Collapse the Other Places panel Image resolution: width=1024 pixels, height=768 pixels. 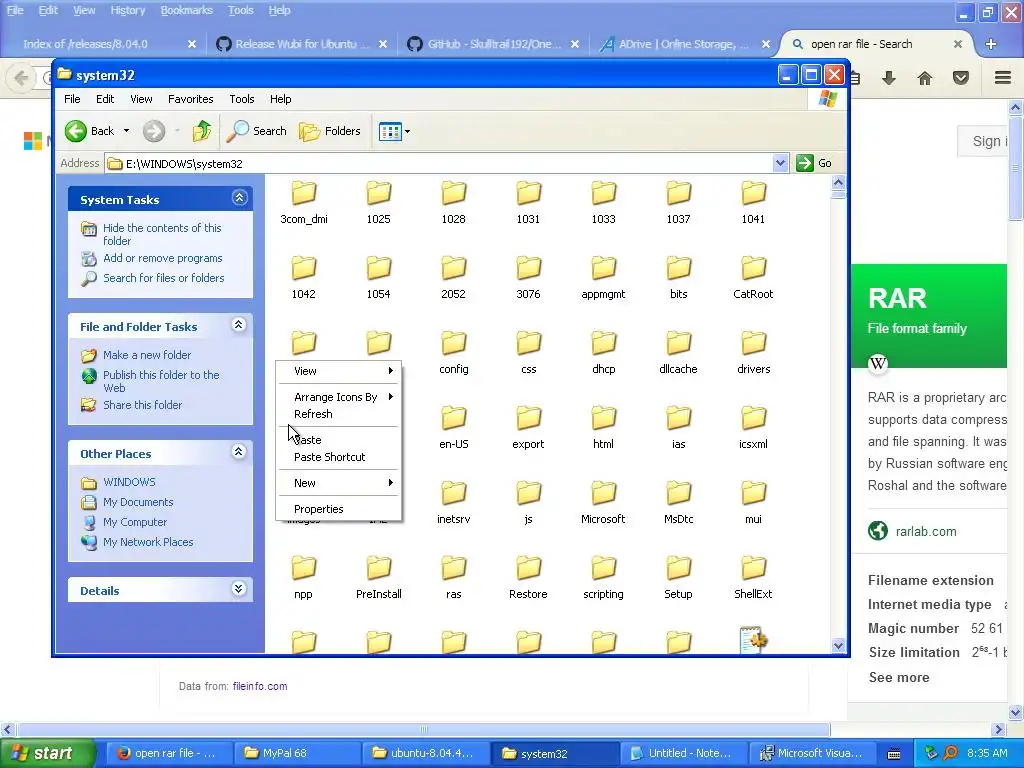pos(239,452)
